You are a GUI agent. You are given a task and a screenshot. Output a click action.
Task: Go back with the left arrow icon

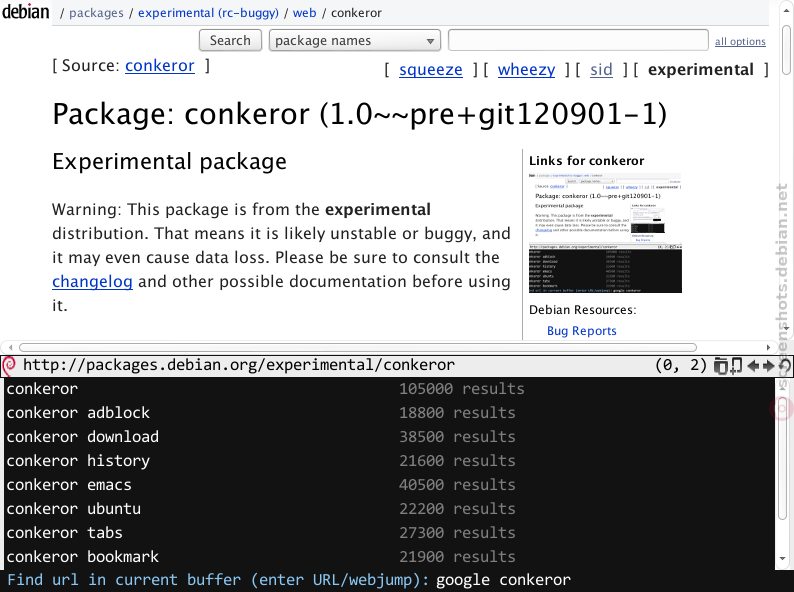pyautogui.click(x=753, y=366)
